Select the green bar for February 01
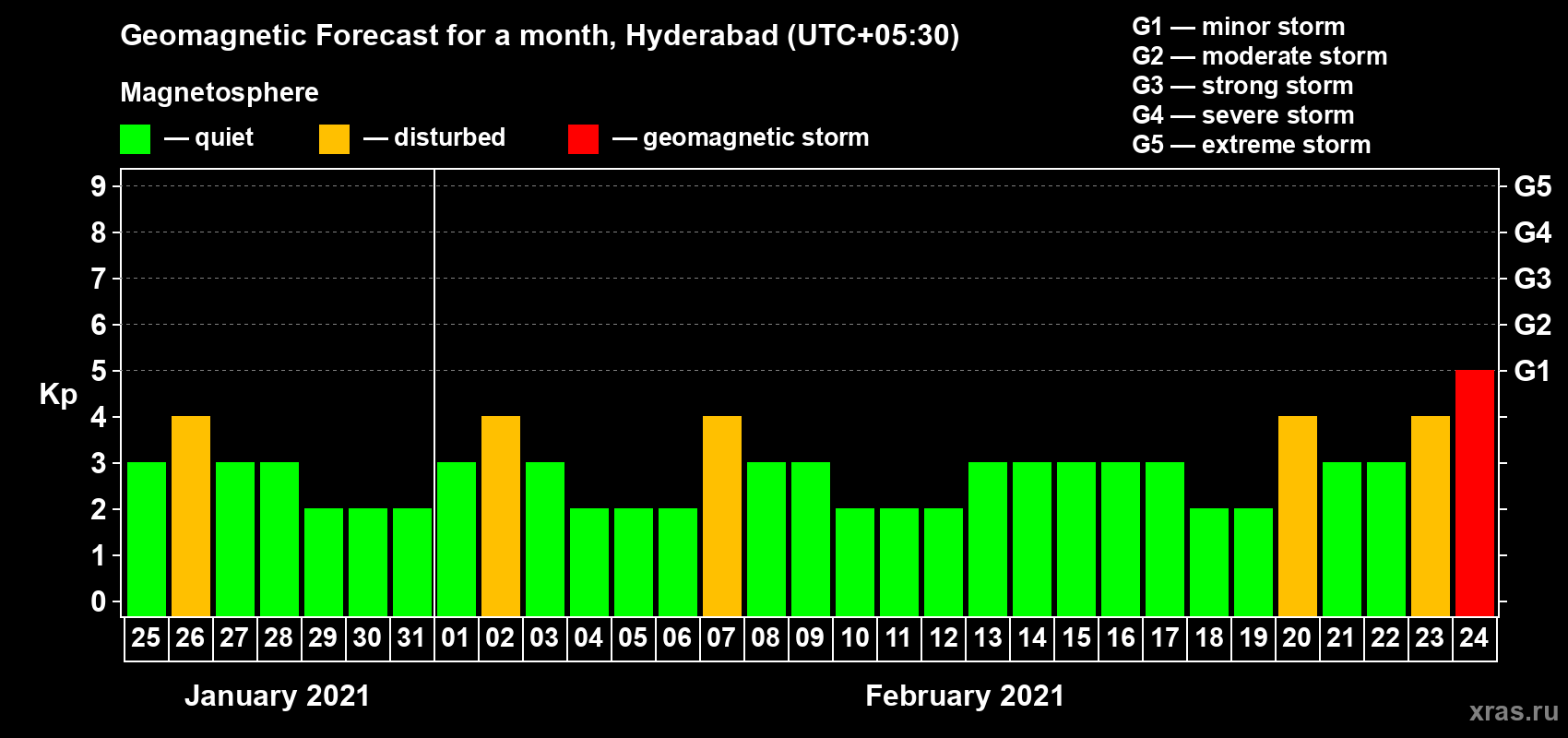Screen dimensions: 1568x738 pyautogui.click(x=457, y=539)
